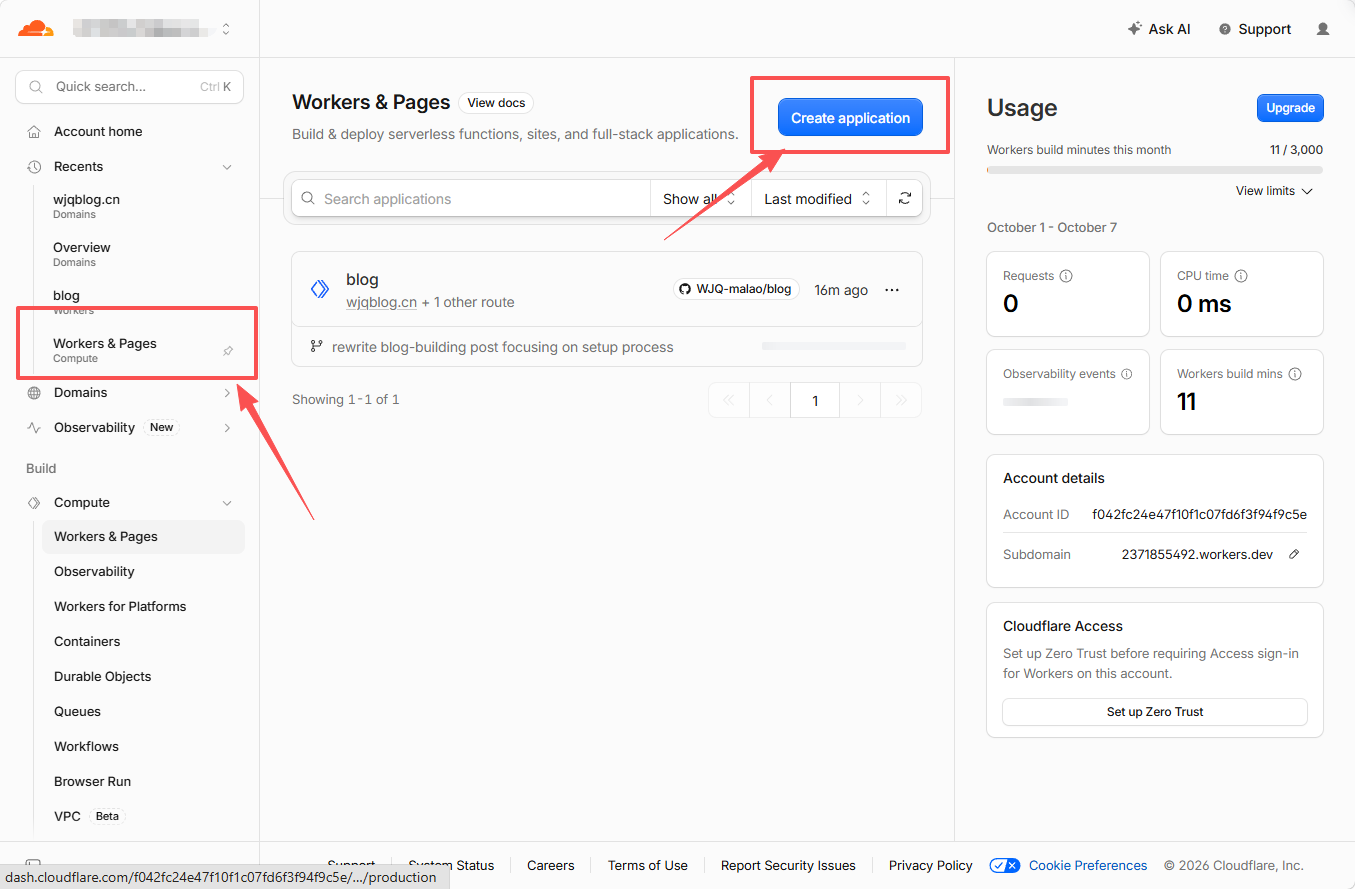1355x889 pixels.
Task: Expand View limits
Action: click(x=1274, y=191)
